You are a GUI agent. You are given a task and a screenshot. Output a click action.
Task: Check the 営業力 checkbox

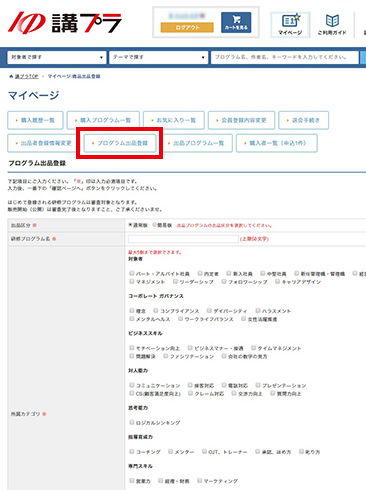tap(132, 481)
